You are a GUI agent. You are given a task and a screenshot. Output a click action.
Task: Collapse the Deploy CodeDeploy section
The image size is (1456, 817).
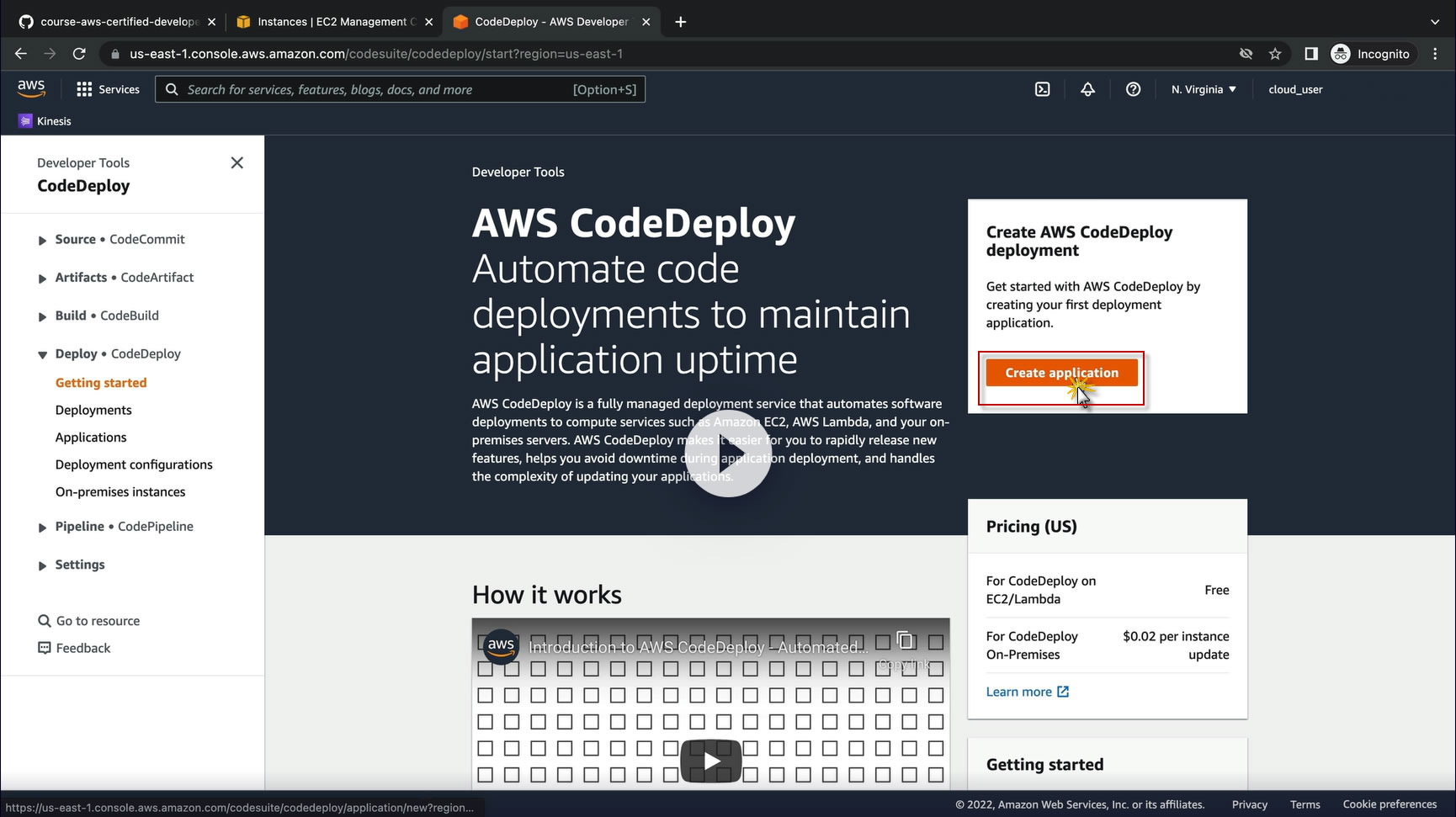tap(42, 355)
